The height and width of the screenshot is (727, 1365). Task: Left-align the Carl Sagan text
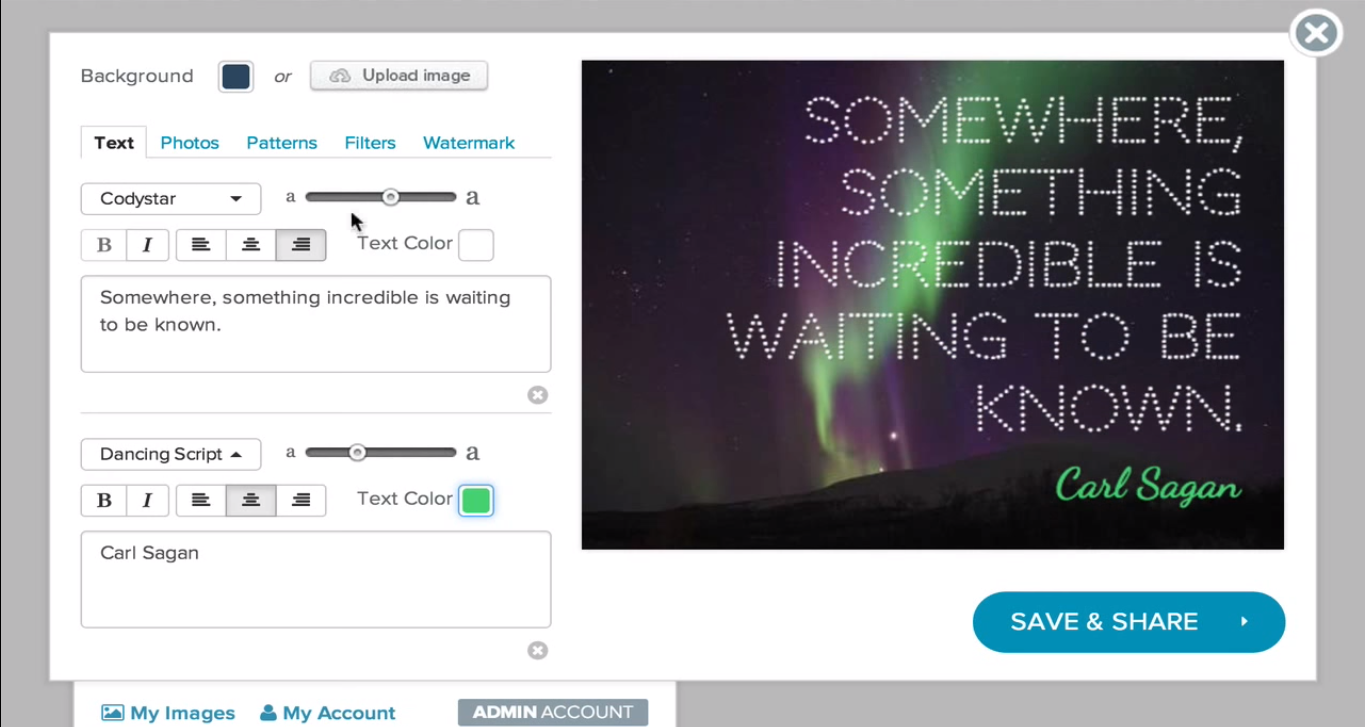coord(201,500)
